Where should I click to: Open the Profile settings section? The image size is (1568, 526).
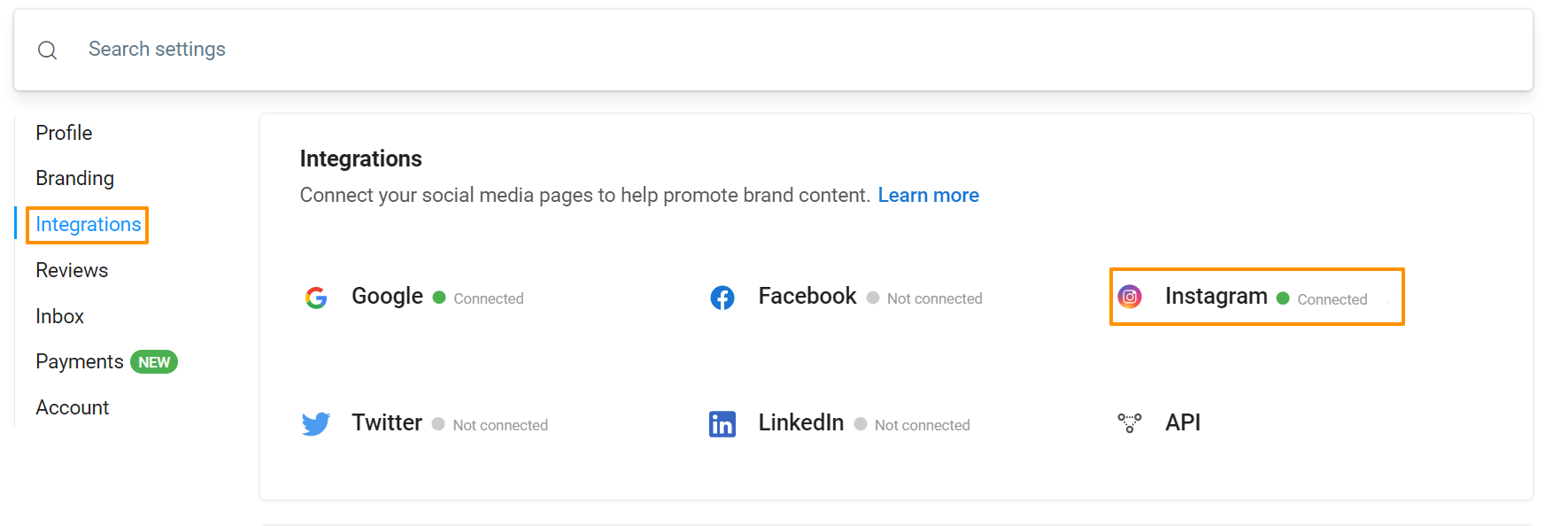(64, 133)
